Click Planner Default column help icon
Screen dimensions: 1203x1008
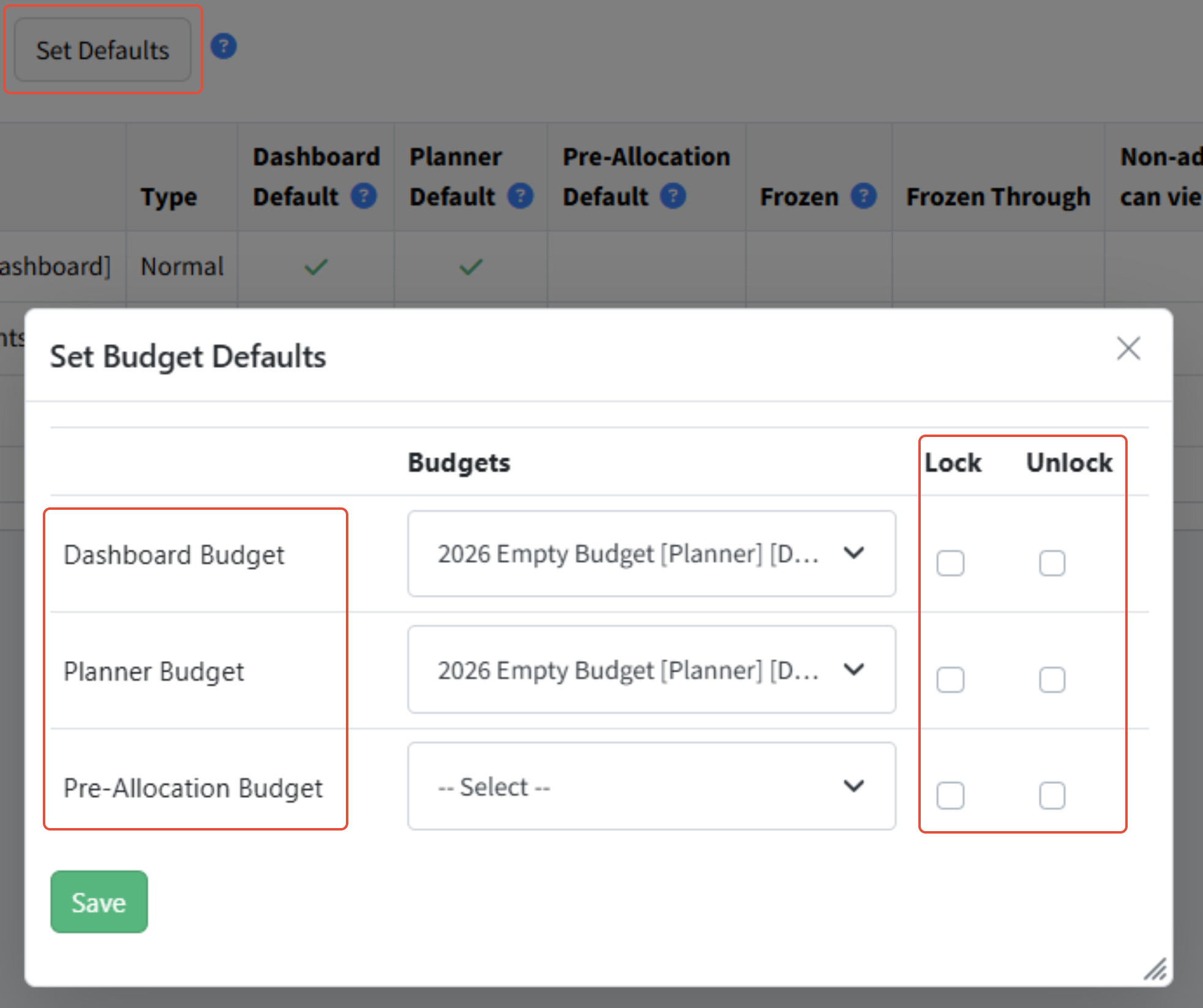coord(520,196)
